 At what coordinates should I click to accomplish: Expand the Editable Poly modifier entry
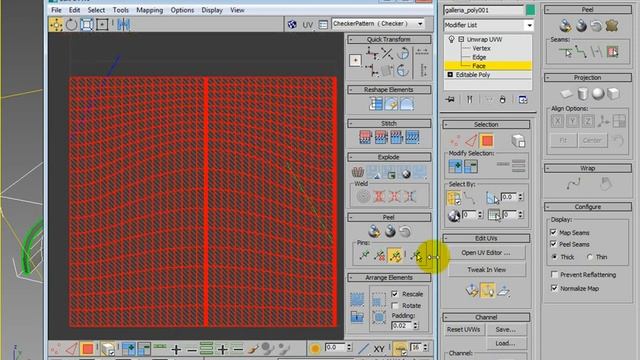click(450, 75)
